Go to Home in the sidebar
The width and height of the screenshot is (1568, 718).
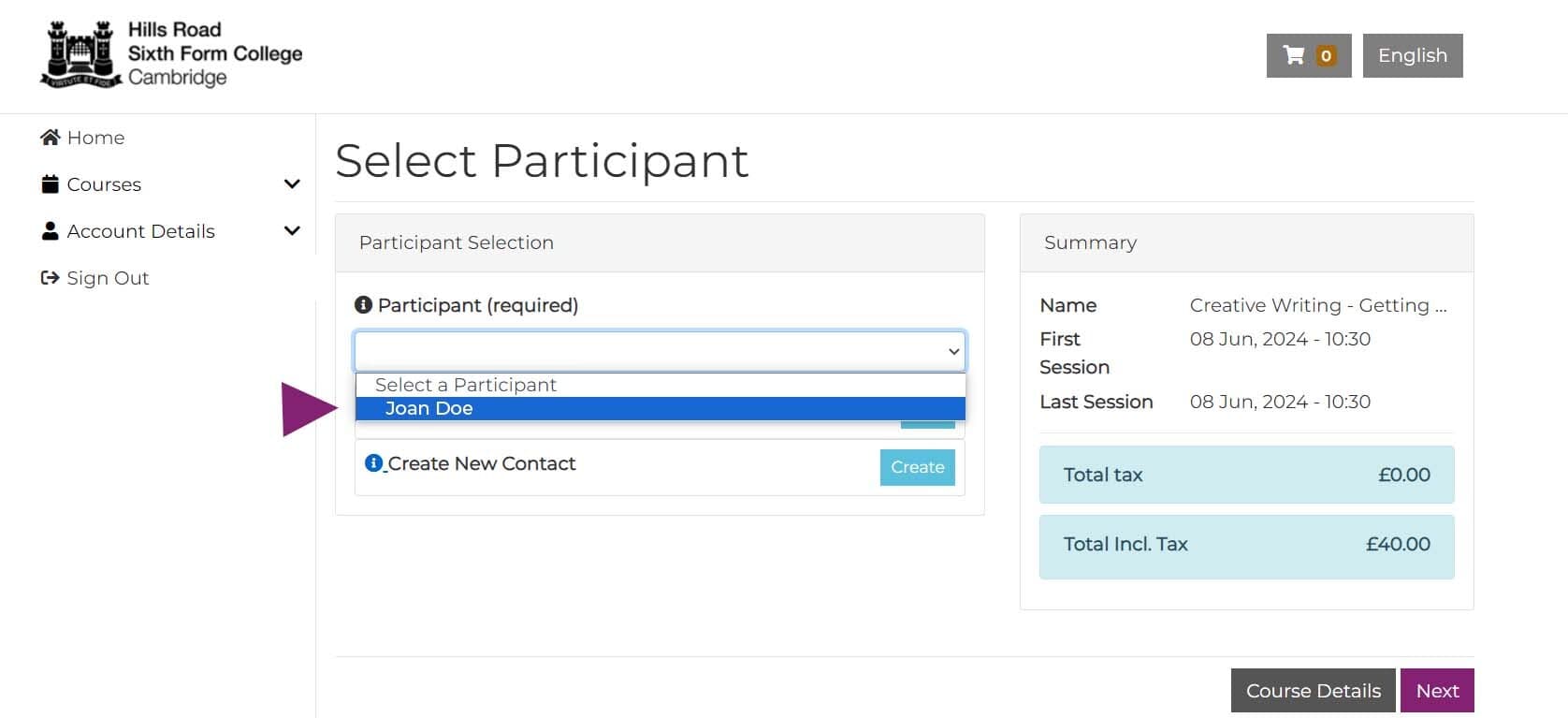95,138
